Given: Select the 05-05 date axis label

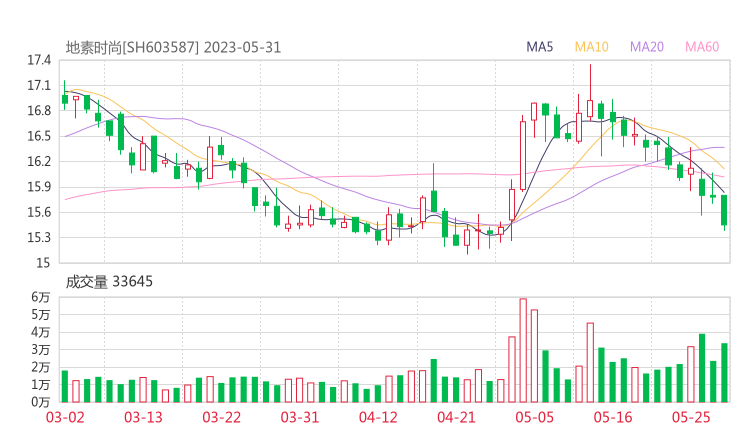Looking at the screenshot, I should click(534, 417).
